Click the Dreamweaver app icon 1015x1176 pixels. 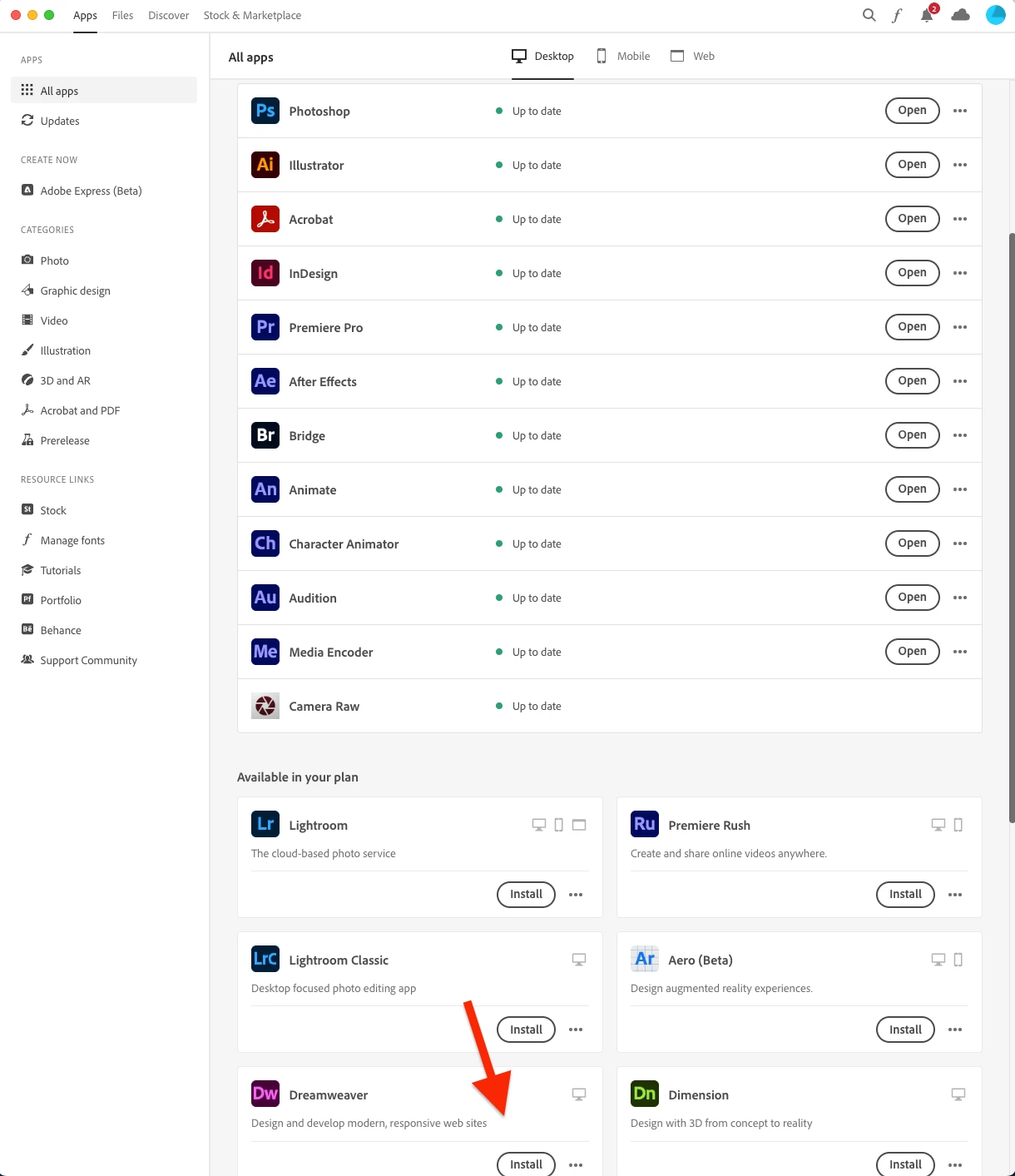click(x=265, y=1094)
